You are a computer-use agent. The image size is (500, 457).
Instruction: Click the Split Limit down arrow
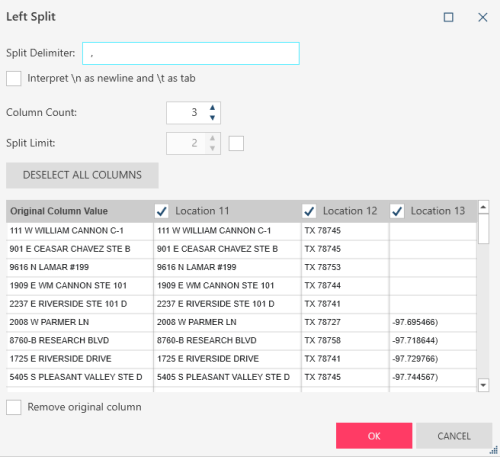coord(212,148)
